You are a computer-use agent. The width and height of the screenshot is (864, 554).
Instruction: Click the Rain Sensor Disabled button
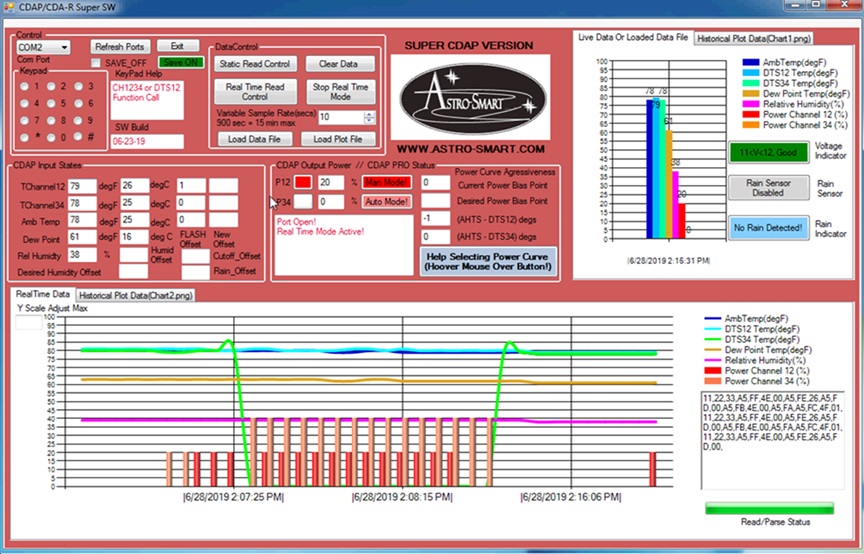768,188
